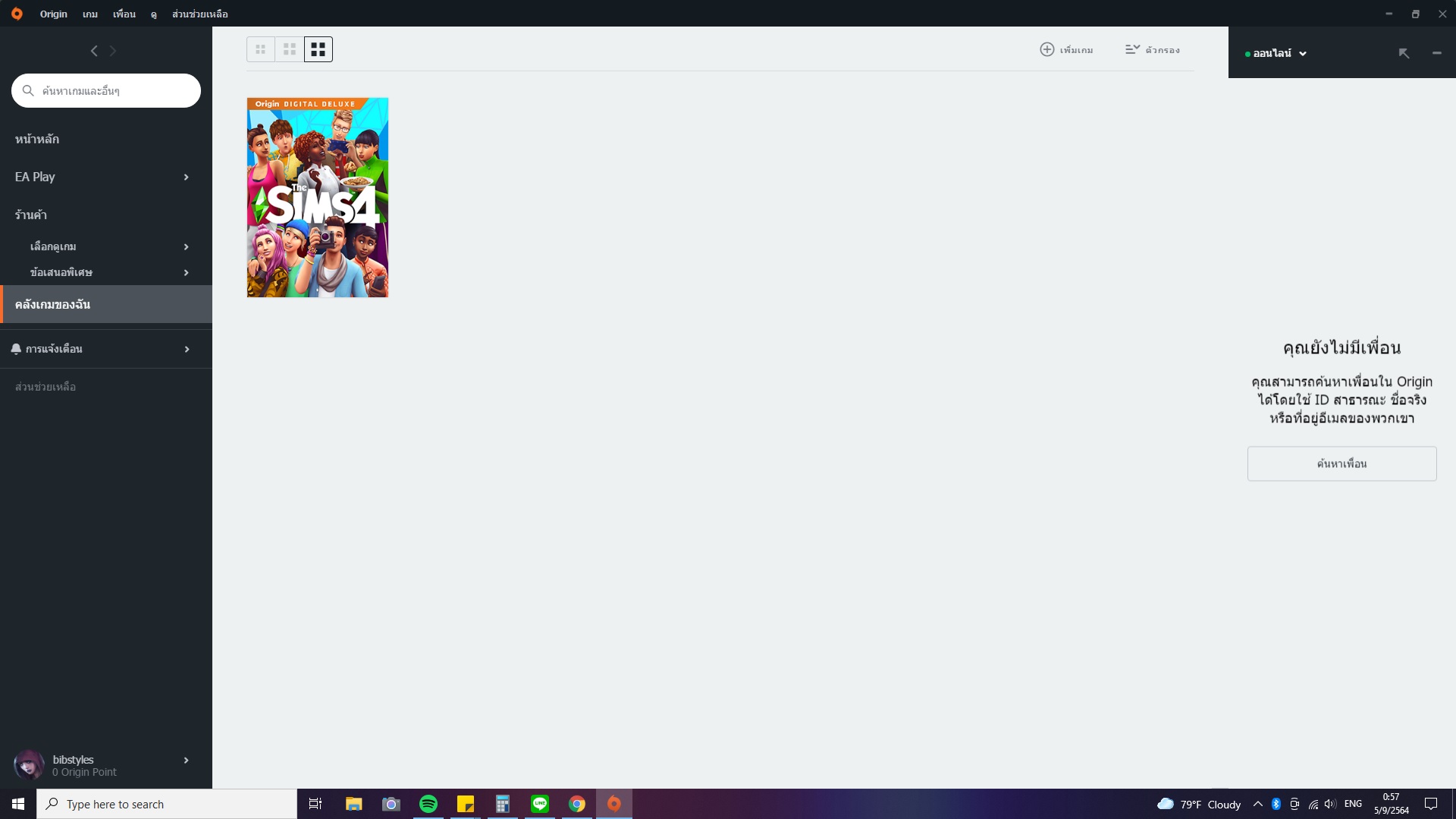
Task: Open the Windows Start button
Action: click(18, 804)
